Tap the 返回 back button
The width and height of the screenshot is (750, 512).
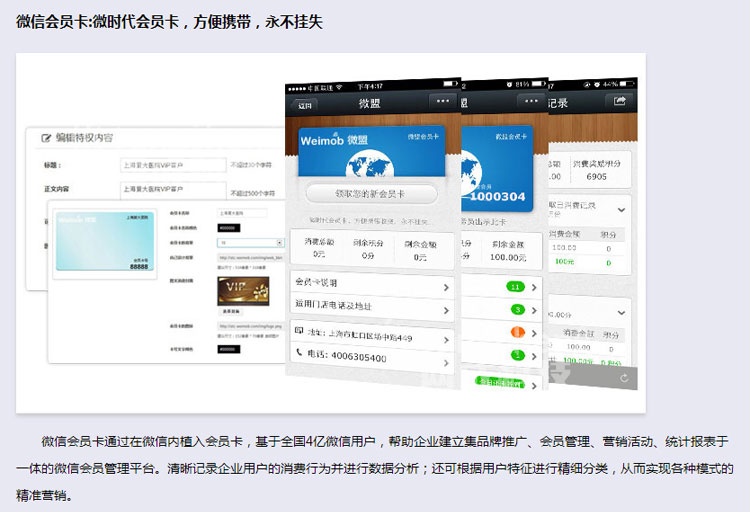point(305,105)
